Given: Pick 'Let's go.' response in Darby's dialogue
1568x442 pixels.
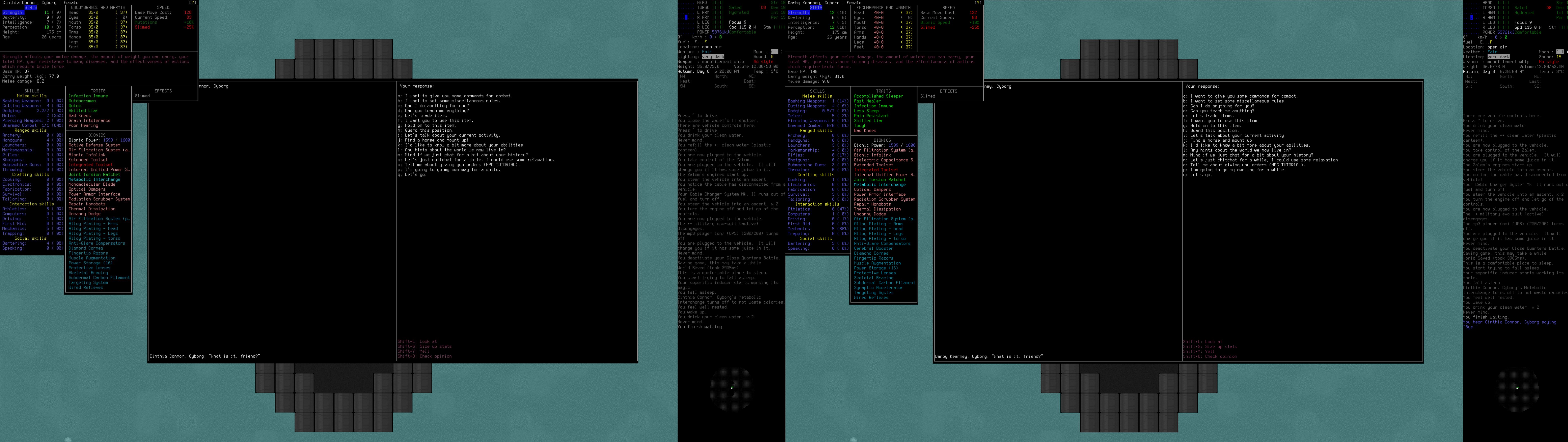Looking at the screenshot, I should (x=1200, y=175).
